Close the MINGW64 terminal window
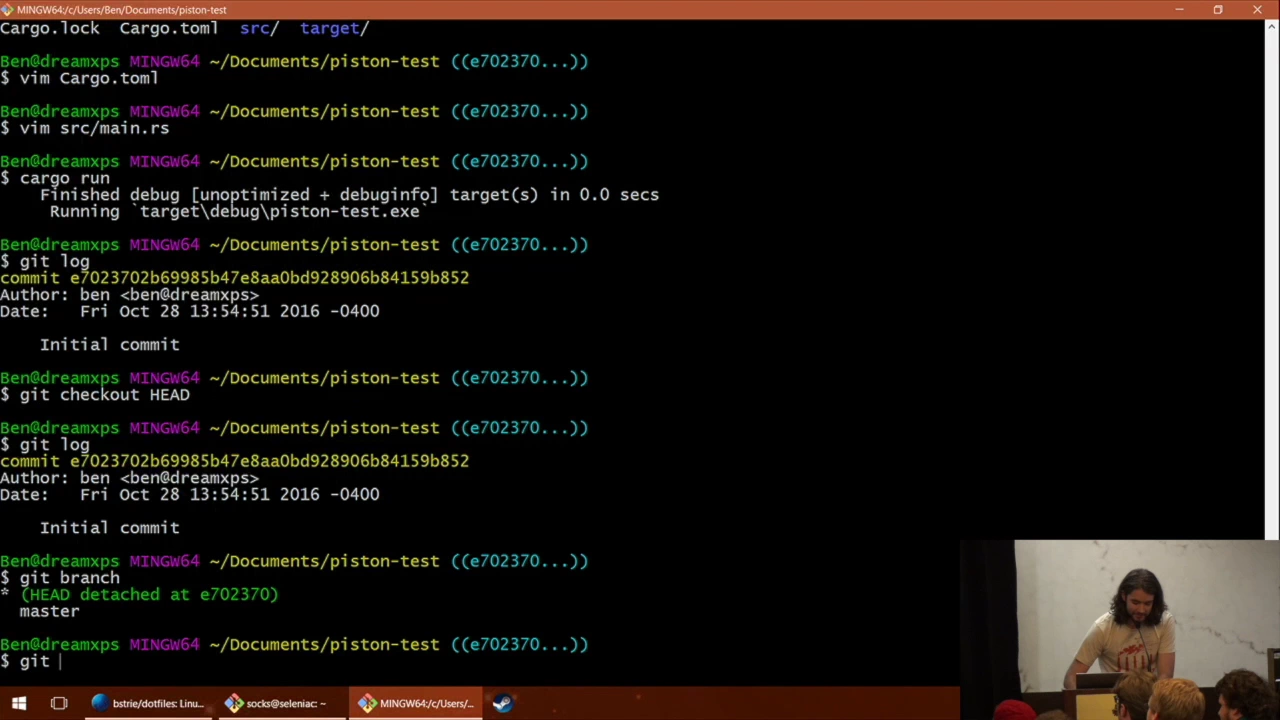Screen dimensions: 1280x720 [1257, 9]
